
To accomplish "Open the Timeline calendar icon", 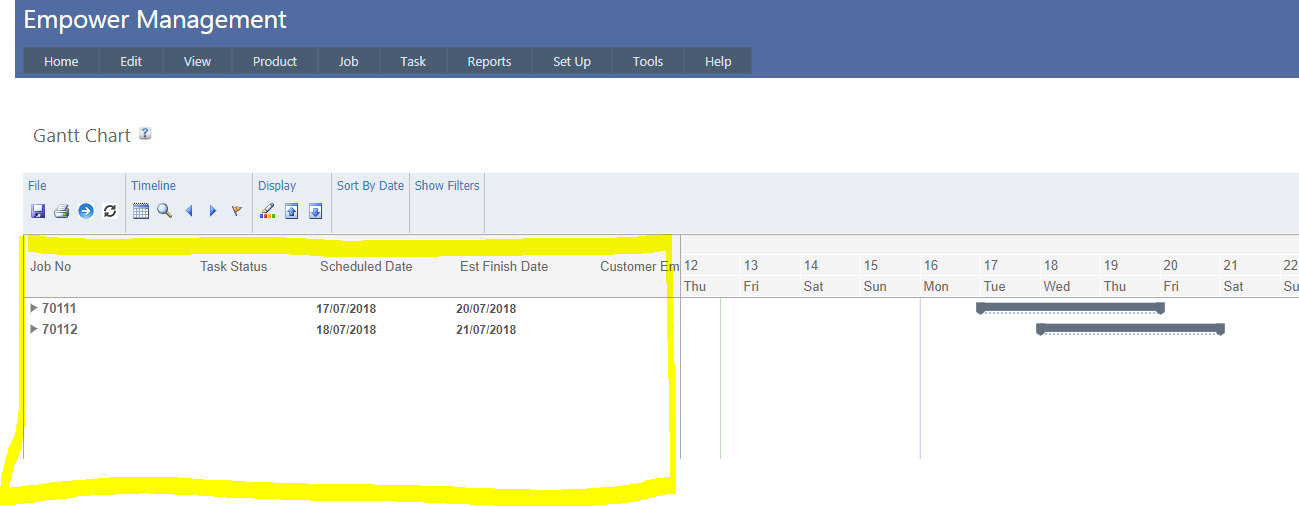I will pyautogui.click(x=141, y=211).
